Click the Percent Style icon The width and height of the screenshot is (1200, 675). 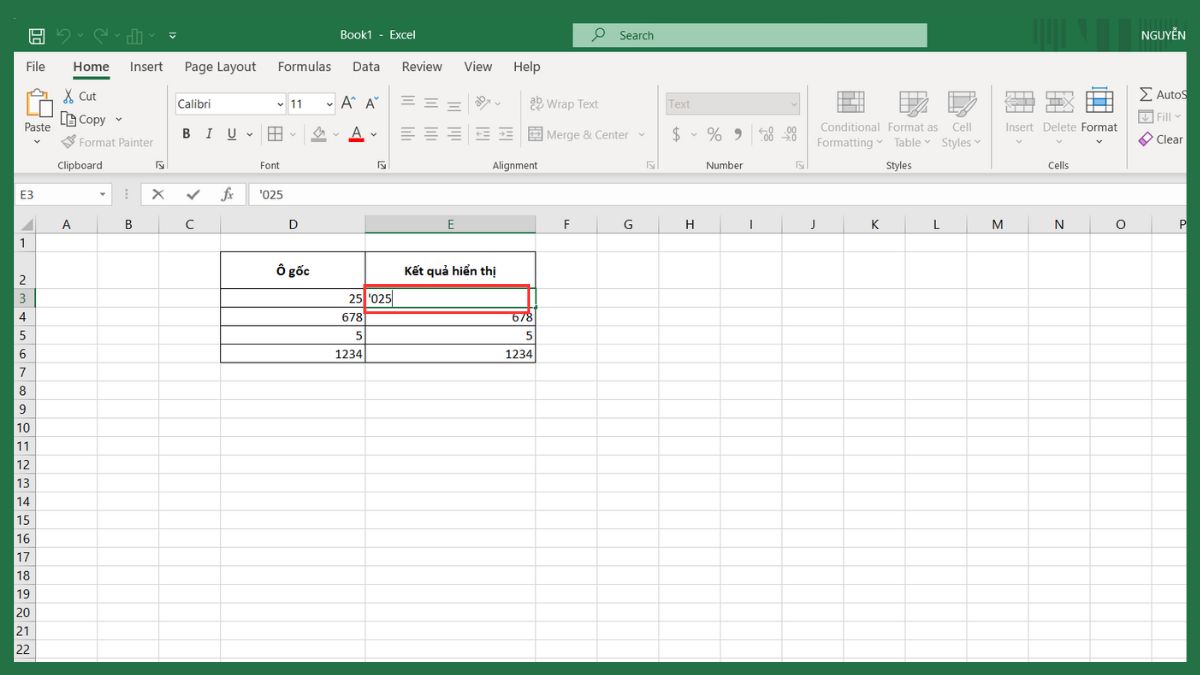coord(714,134)
